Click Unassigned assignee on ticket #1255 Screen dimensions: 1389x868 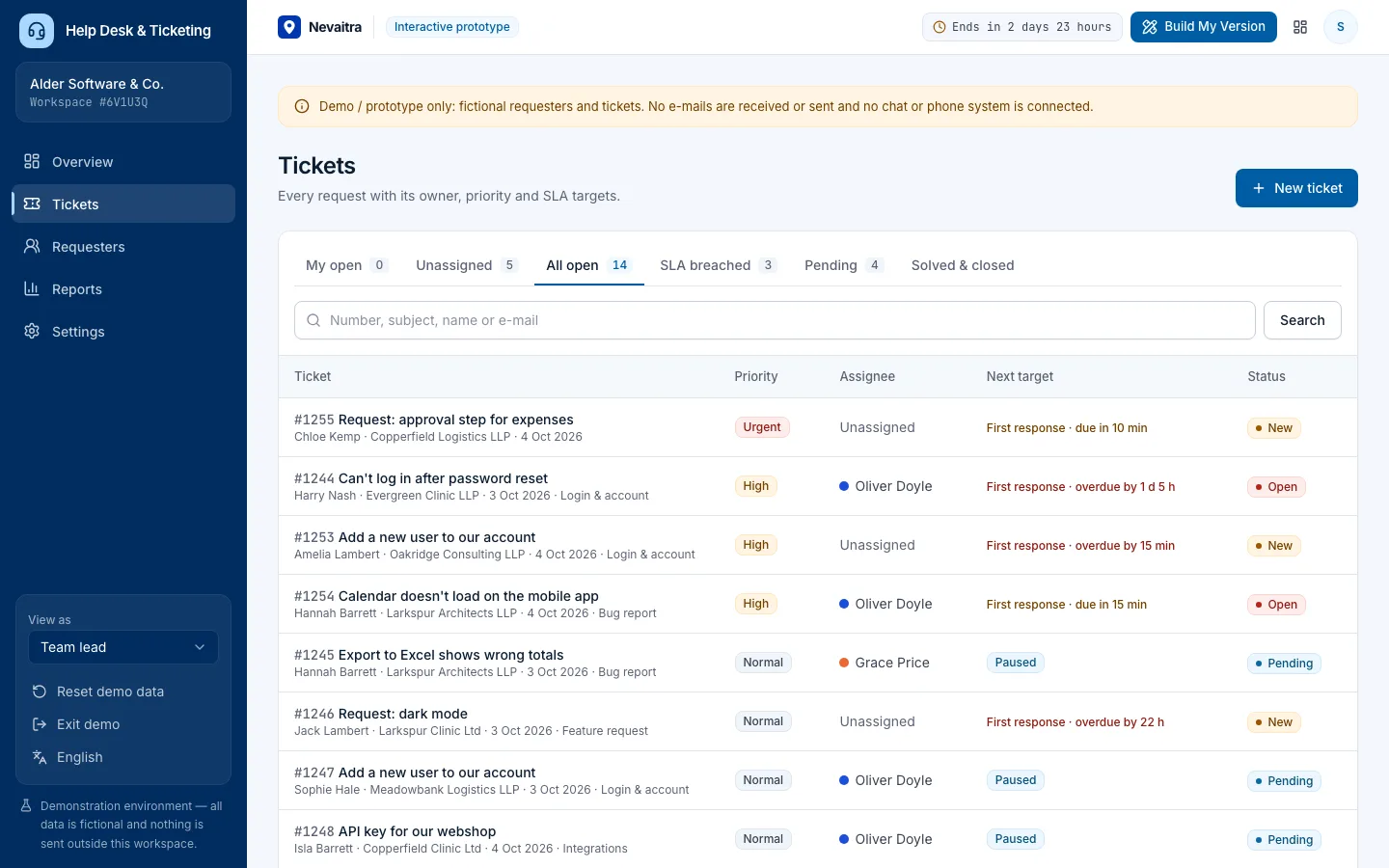click(877, 427)
